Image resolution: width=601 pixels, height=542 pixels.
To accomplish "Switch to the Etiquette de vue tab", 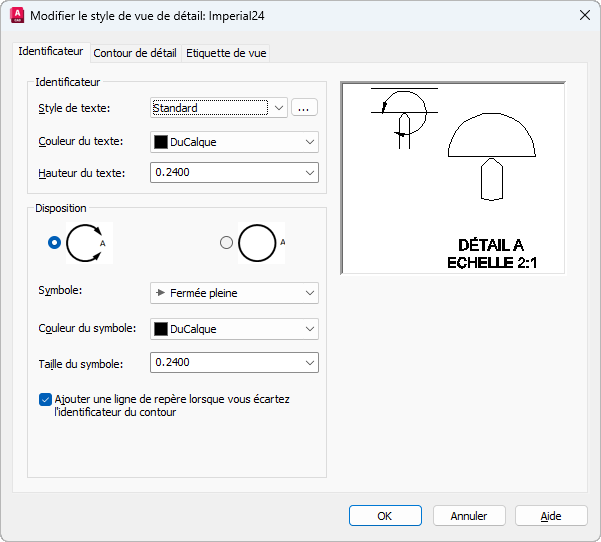I will (x=226, y=53).
